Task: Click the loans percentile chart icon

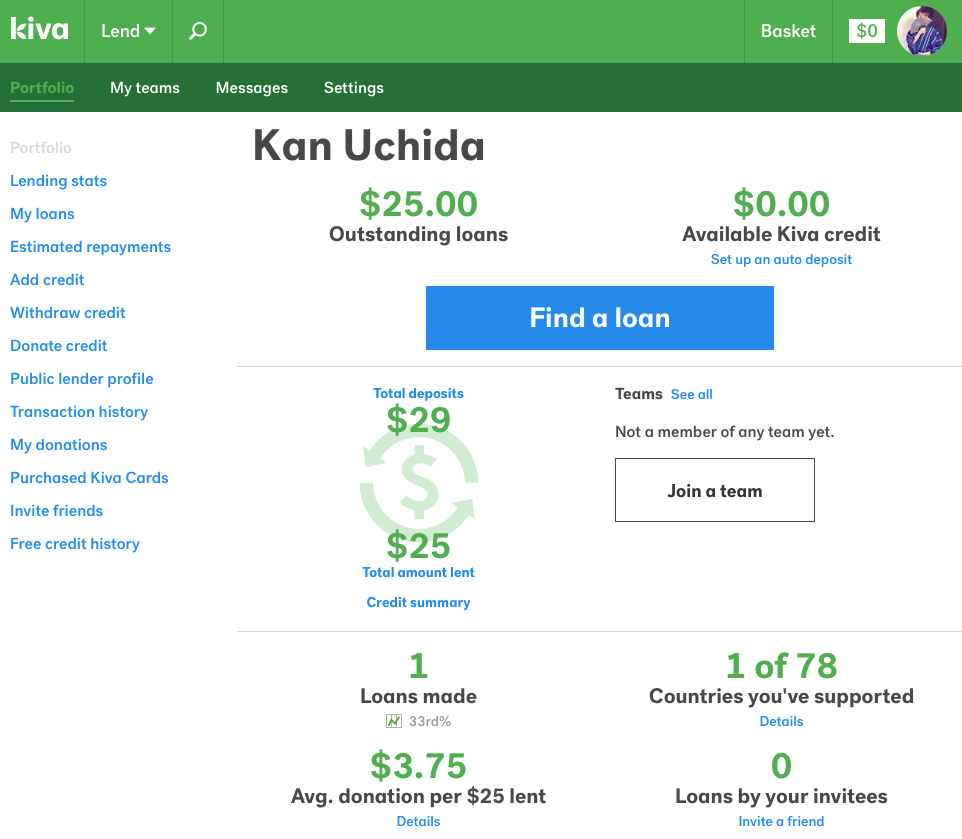Action: pyautogui.click(x=393, y=721)
